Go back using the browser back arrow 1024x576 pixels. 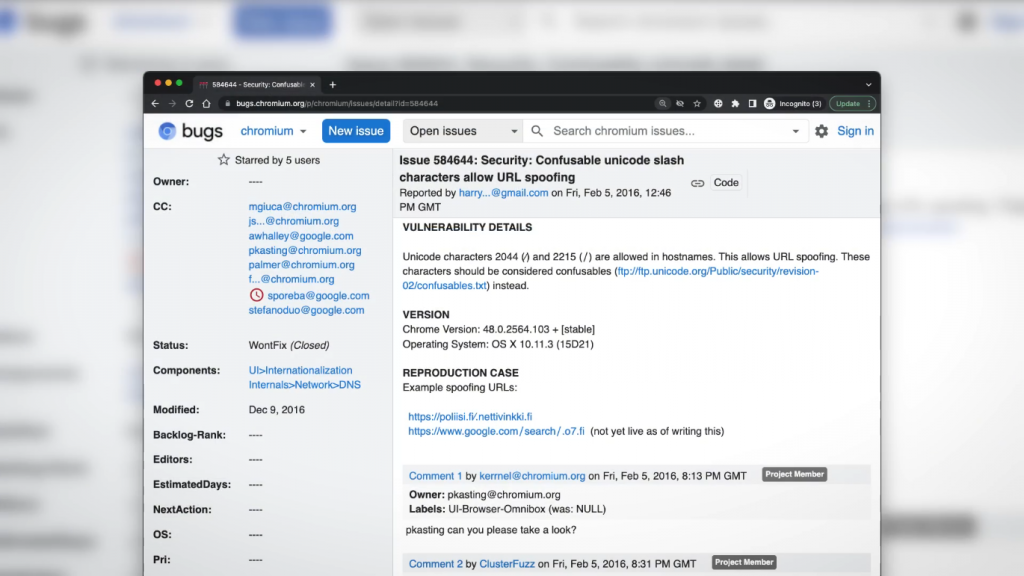(155, 104)
